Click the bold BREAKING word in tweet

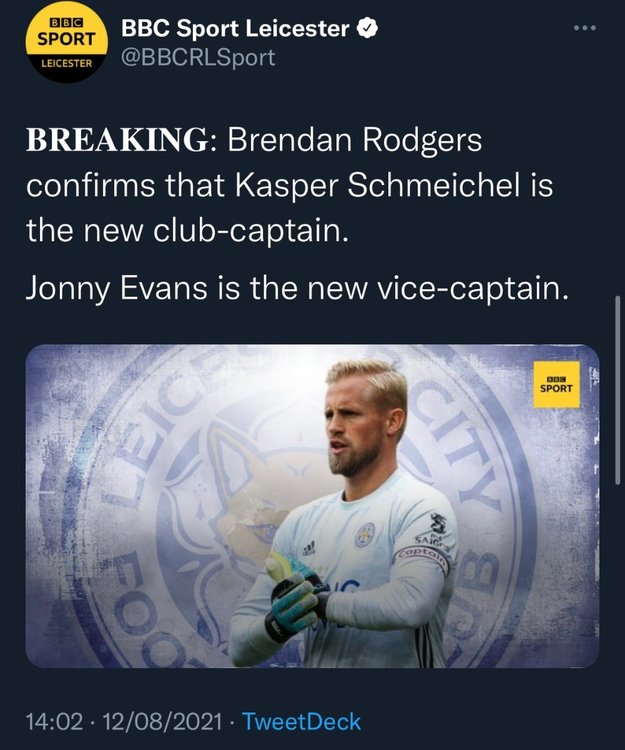(x=117, y=140)
